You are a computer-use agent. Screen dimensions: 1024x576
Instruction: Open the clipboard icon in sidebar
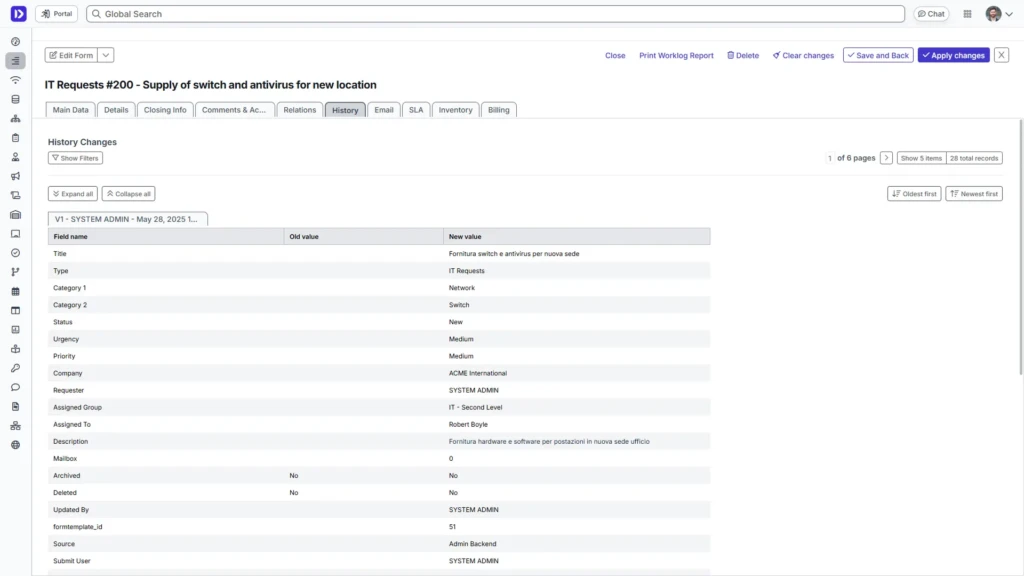pos(16,138)
